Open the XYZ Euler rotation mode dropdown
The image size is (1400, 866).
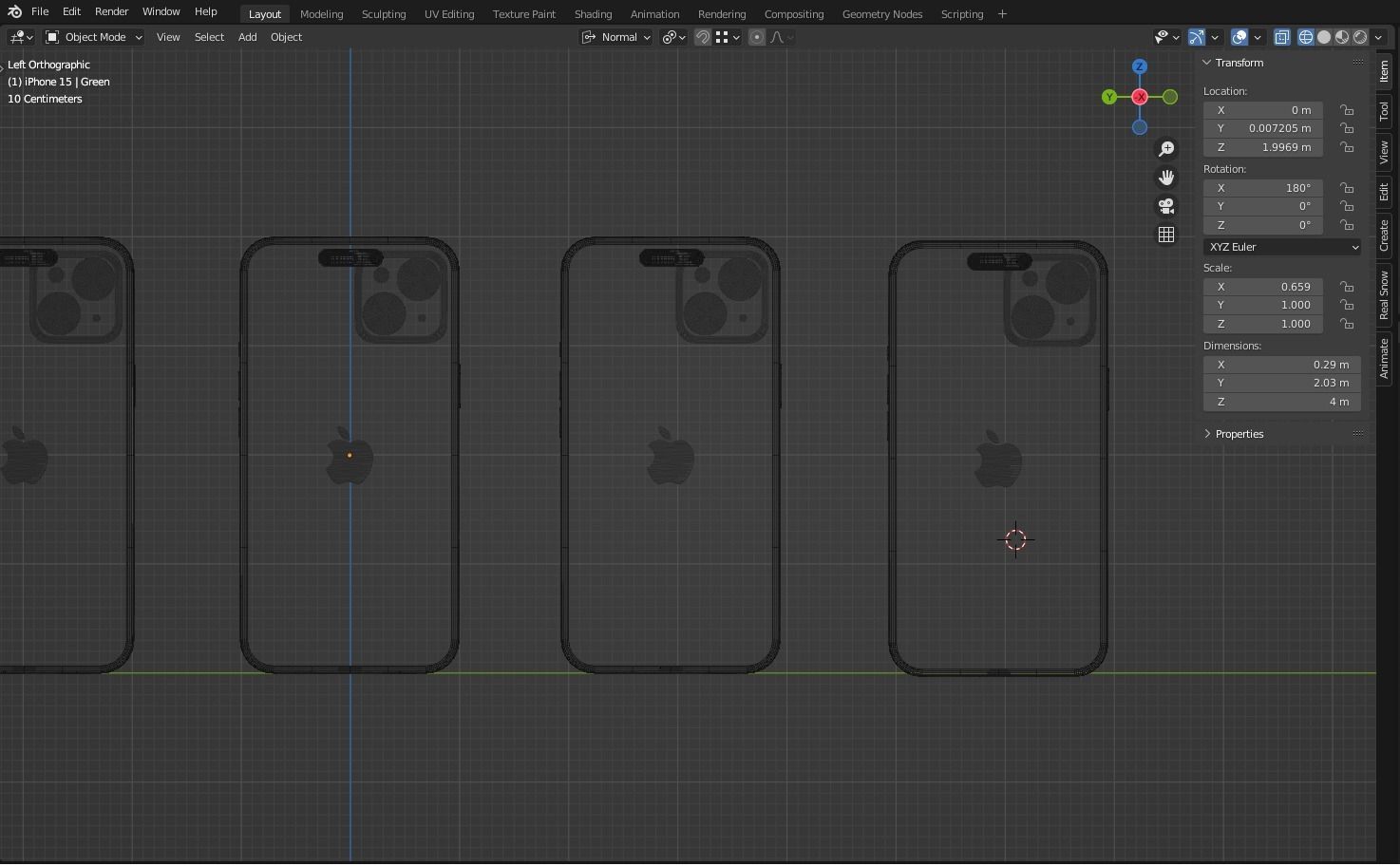coord(1282,247)
